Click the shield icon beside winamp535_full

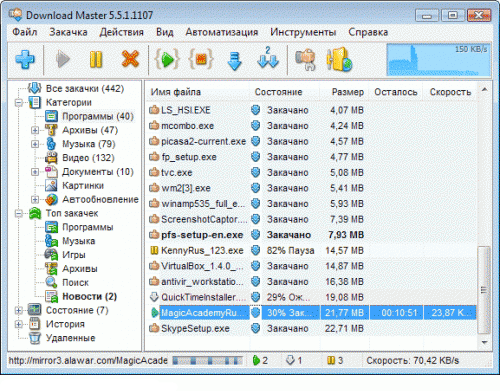(256, 204)
